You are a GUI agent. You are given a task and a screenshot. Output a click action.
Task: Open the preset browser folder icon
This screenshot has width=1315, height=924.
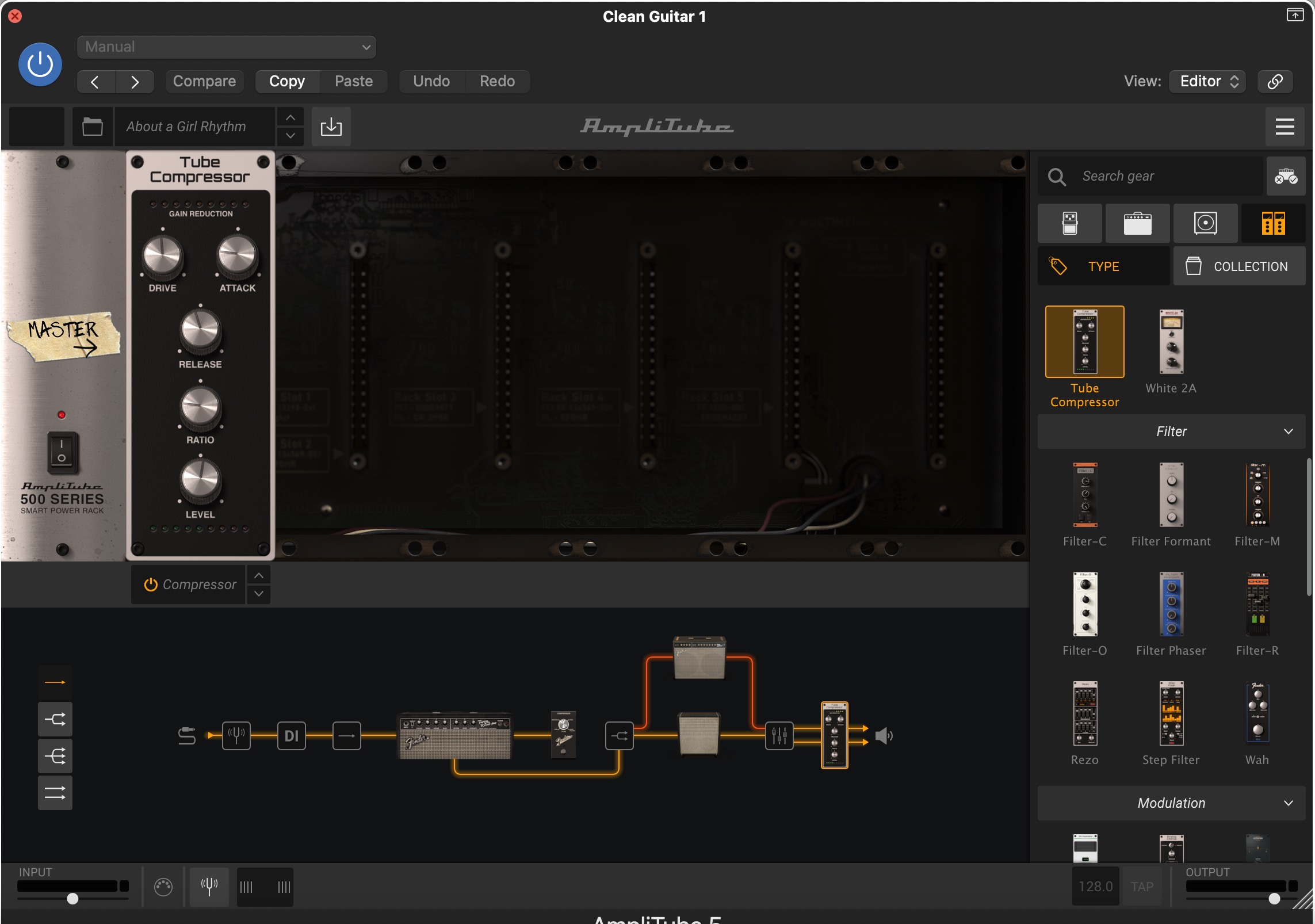pyautogui.click(x=92, y=126)
